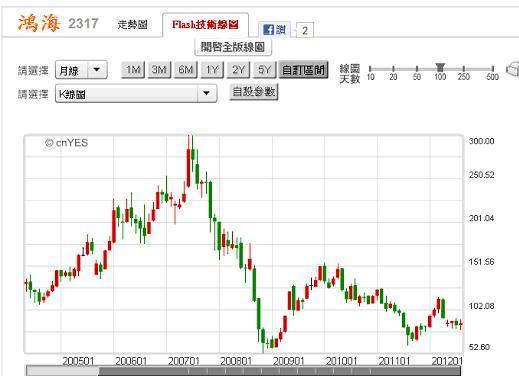Click the Facebook like count 2

305,31
